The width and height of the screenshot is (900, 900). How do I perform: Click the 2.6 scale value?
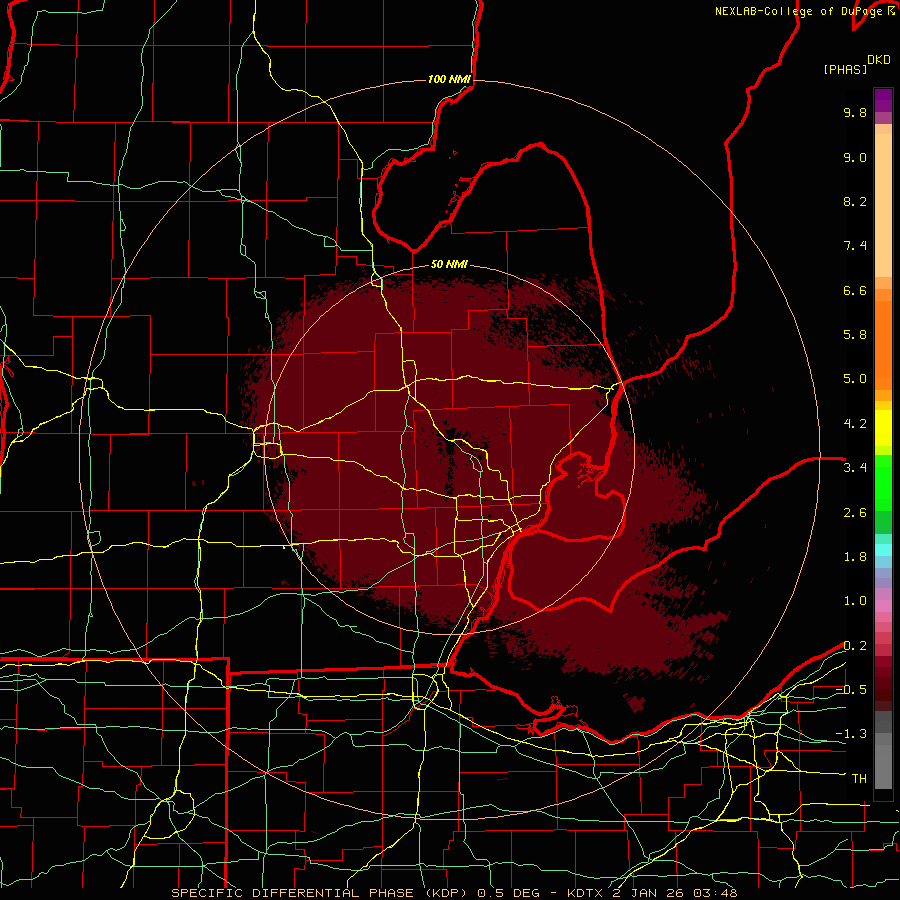point(855,513)
